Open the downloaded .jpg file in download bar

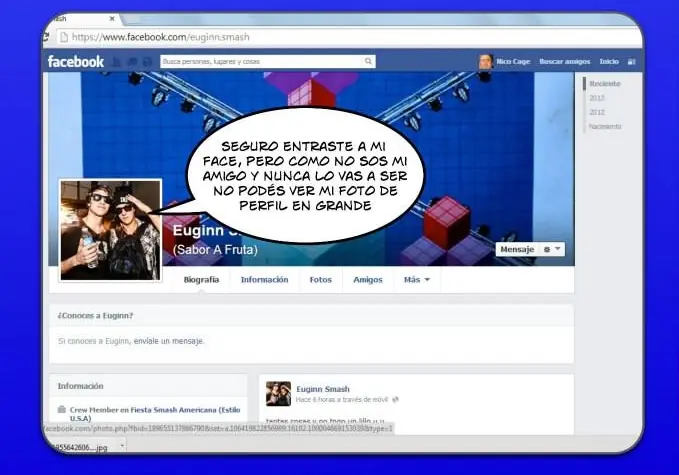79,447
